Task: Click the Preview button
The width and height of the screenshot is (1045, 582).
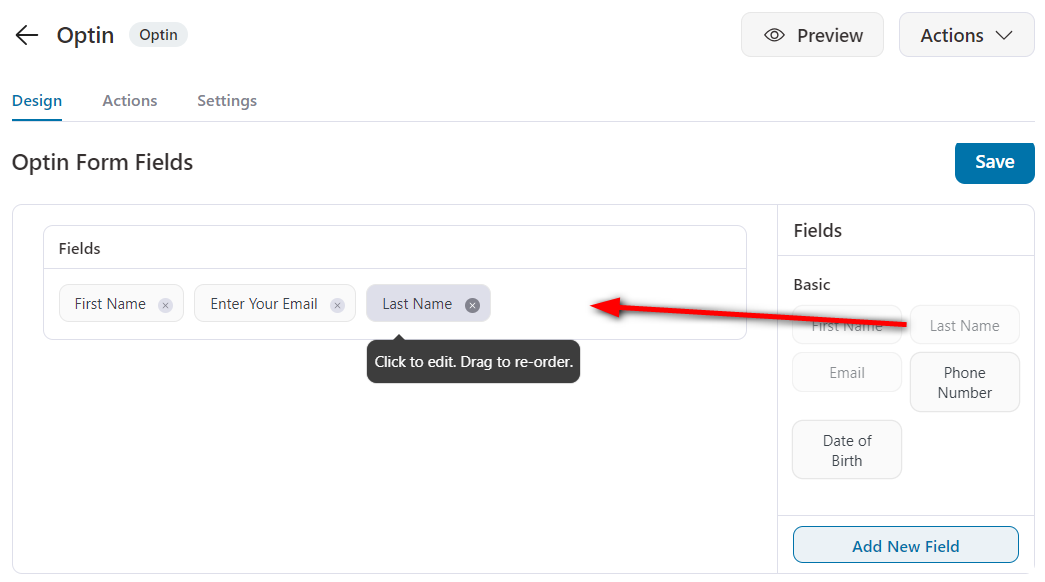Action: coord(812,34)
